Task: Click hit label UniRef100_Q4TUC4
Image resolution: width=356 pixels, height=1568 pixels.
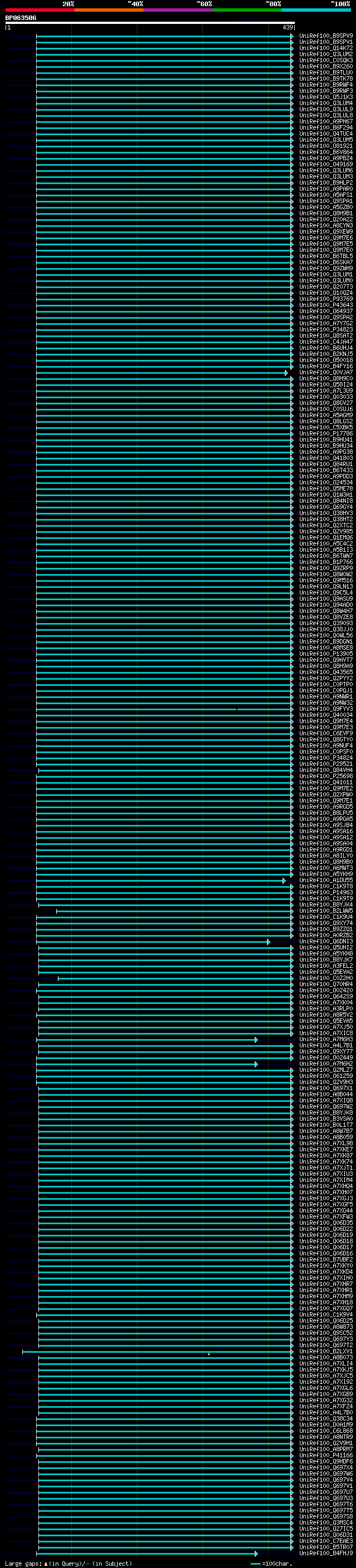Action: (x=326, y=134)
